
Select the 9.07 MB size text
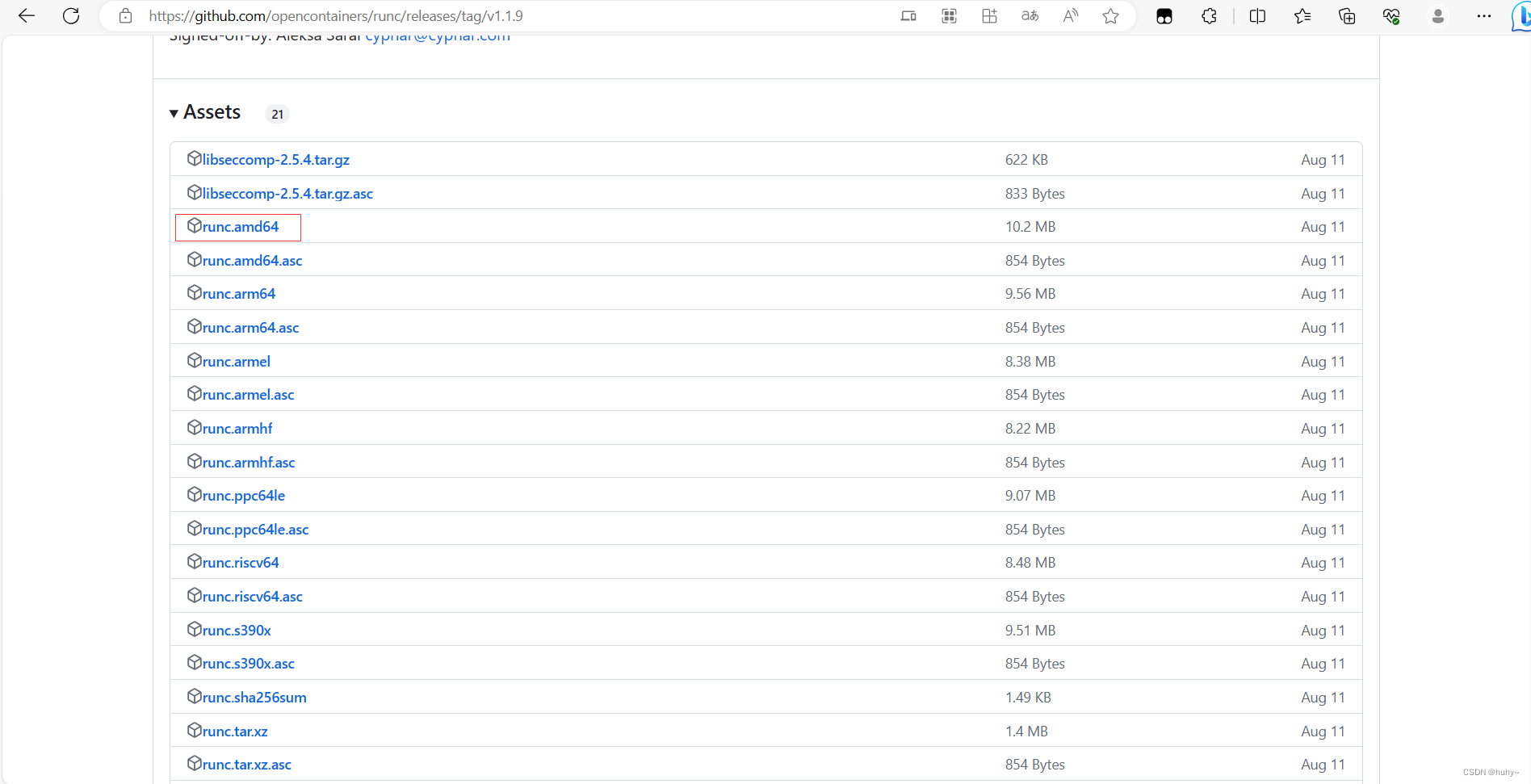[1030, 496]
